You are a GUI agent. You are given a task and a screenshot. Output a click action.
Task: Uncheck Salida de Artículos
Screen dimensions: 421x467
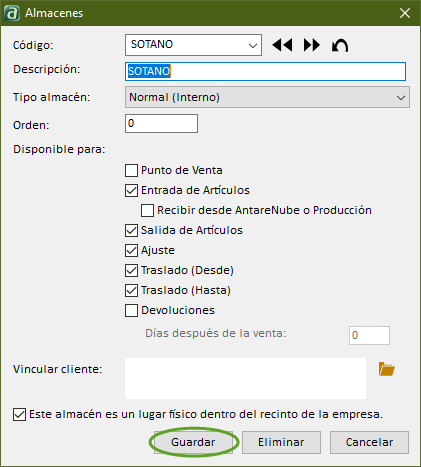(131, 230)
